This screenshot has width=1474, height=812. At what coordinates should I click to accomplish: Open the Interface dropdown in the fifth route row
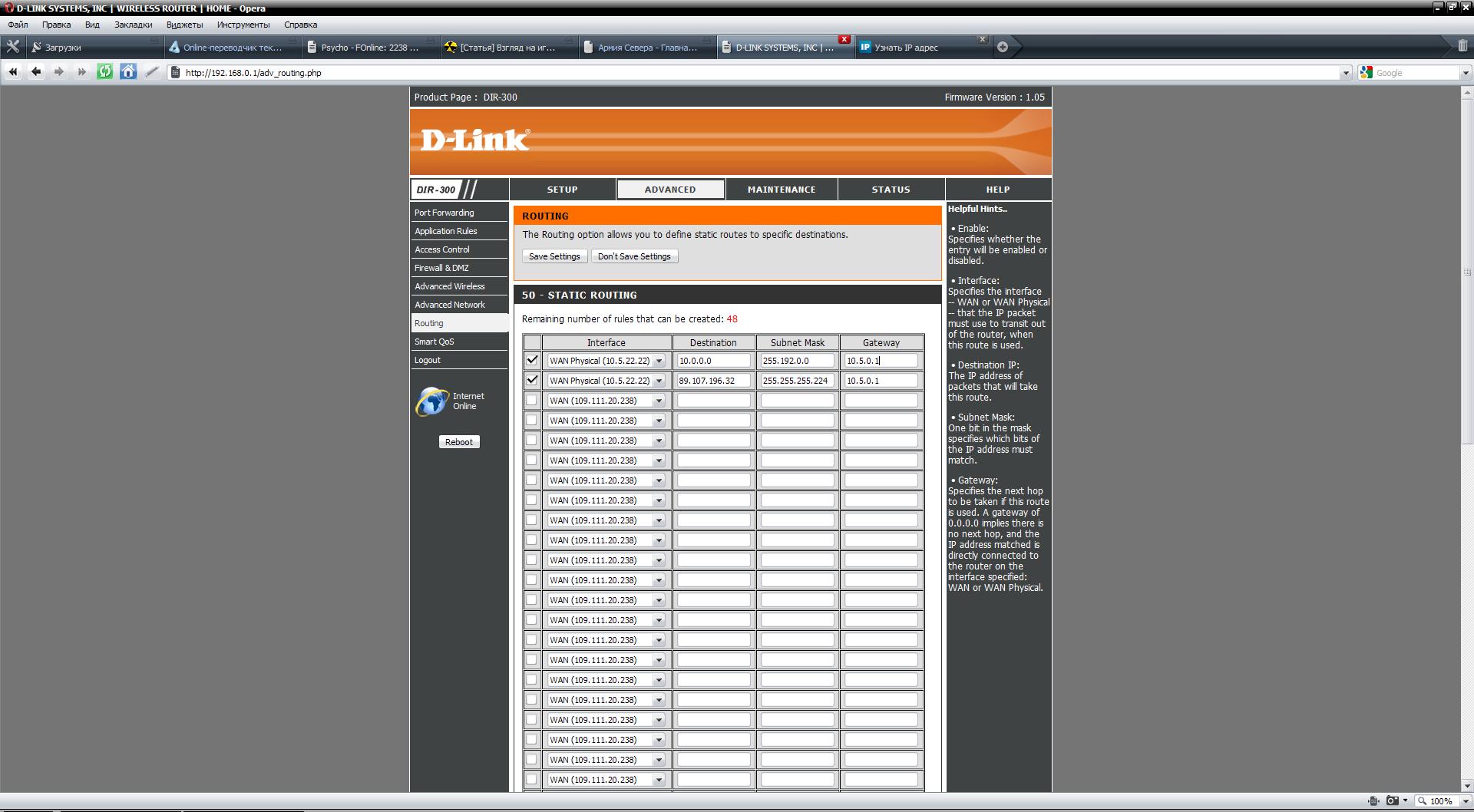coord(606,440)
